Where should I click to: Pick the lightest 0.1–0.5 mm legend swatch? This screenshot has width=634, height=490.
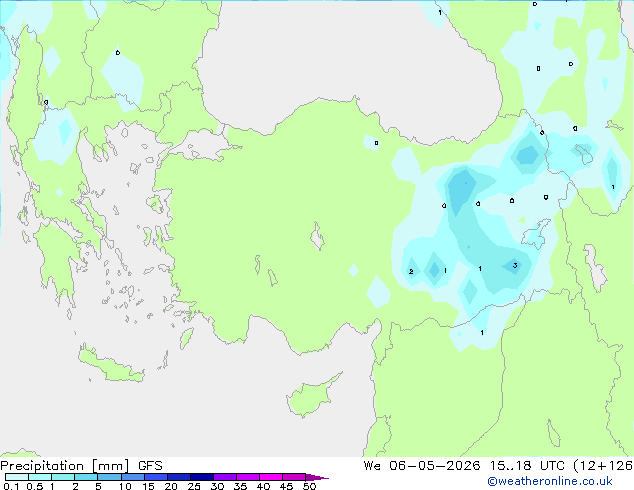(x=17, y=477)
